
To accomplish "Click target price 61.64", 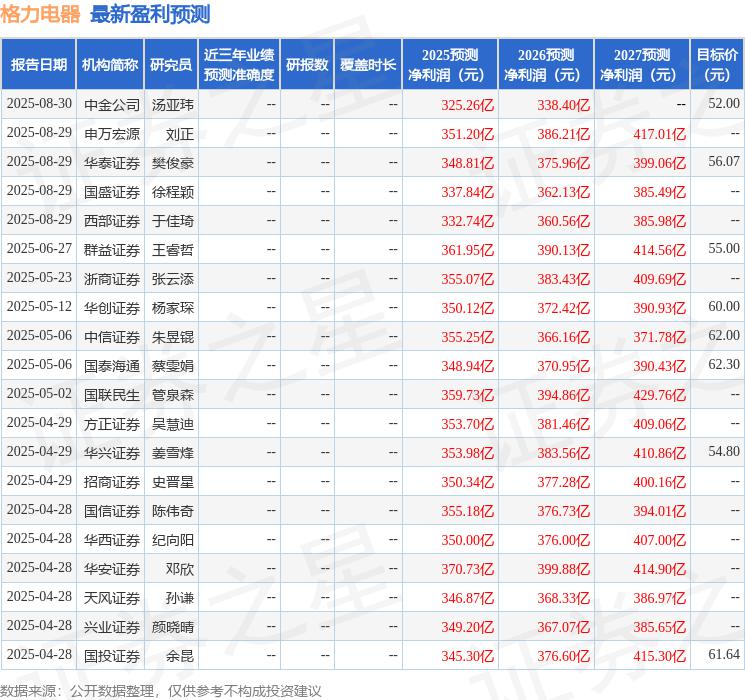I will [x=724, y=654].
